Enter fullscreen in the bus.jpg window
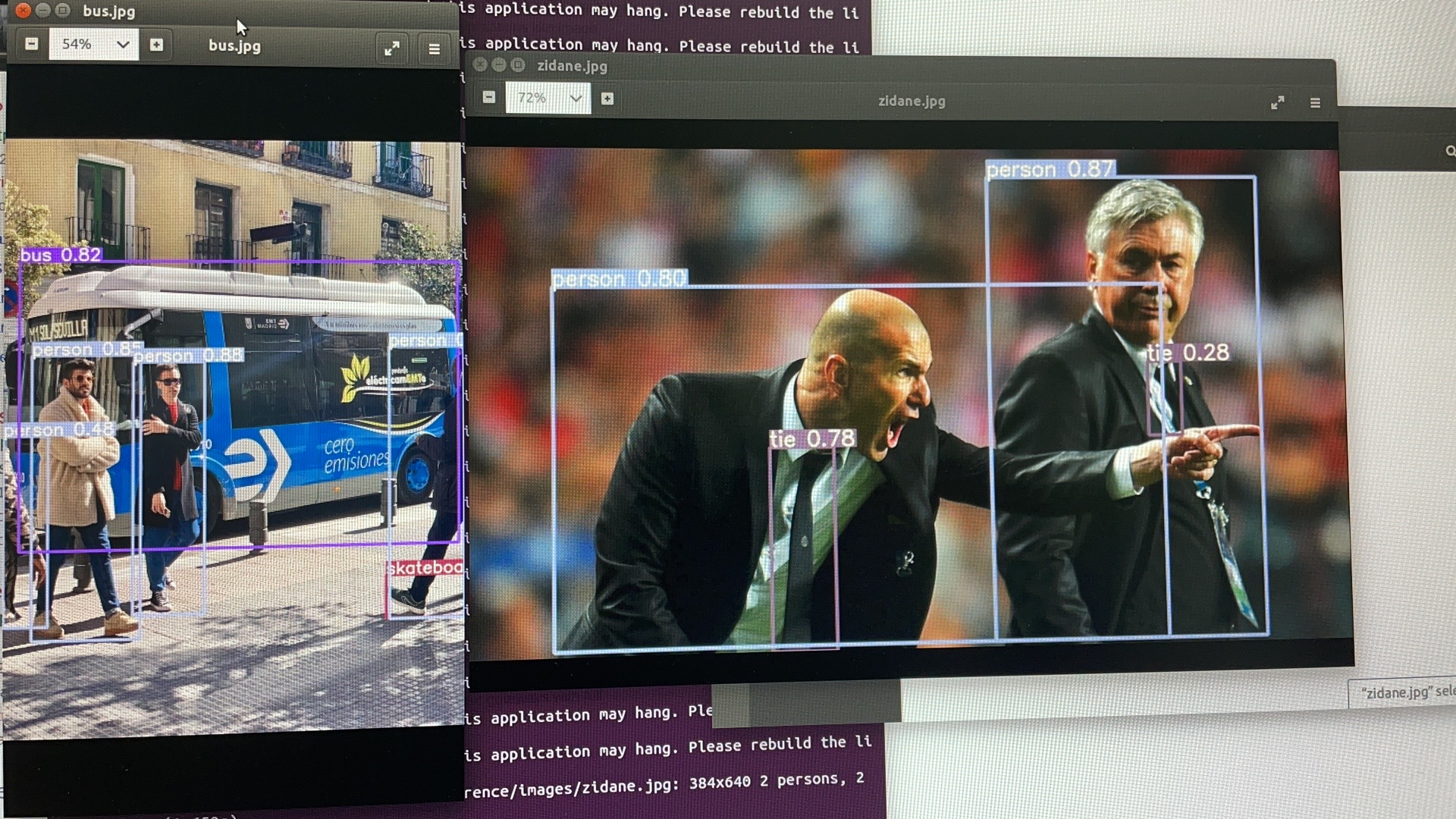1456x819 pixels. coord(392,49)
